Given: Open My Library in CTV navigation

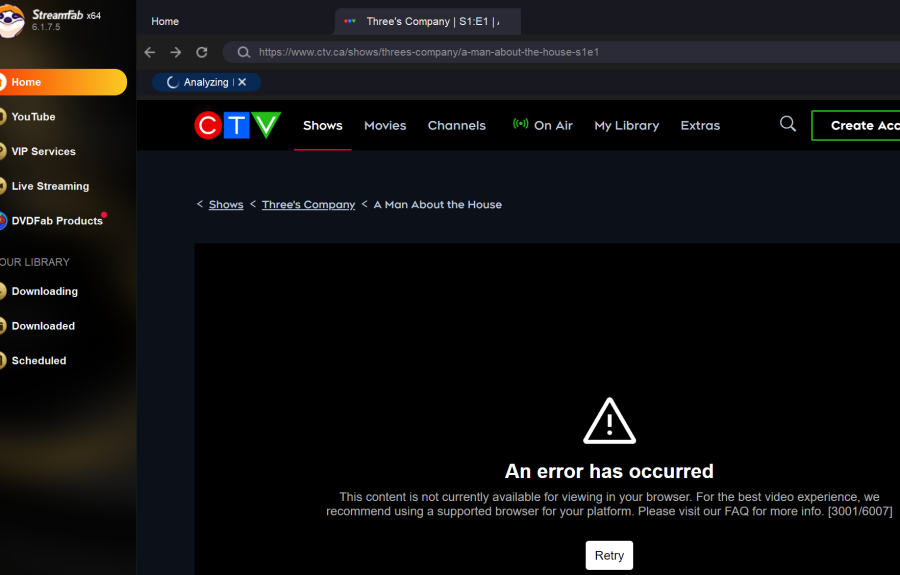Looking at the screenshot, I should tap(626, 126).
